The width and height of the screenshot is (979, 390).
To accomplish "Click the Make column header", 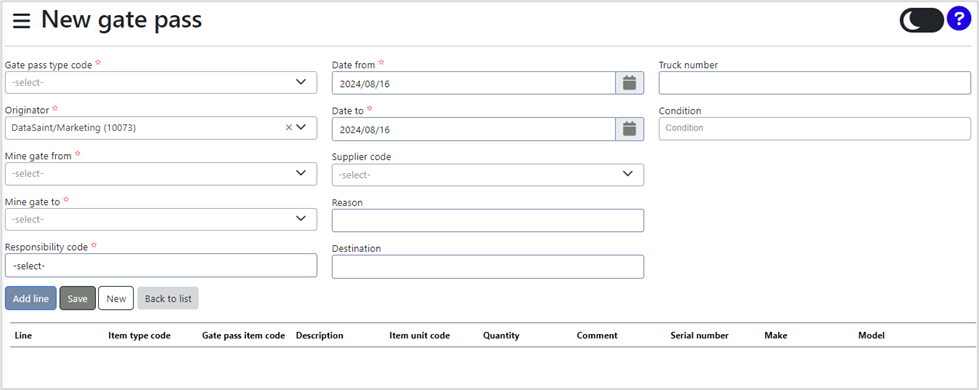I will click(x=775, y=335).
